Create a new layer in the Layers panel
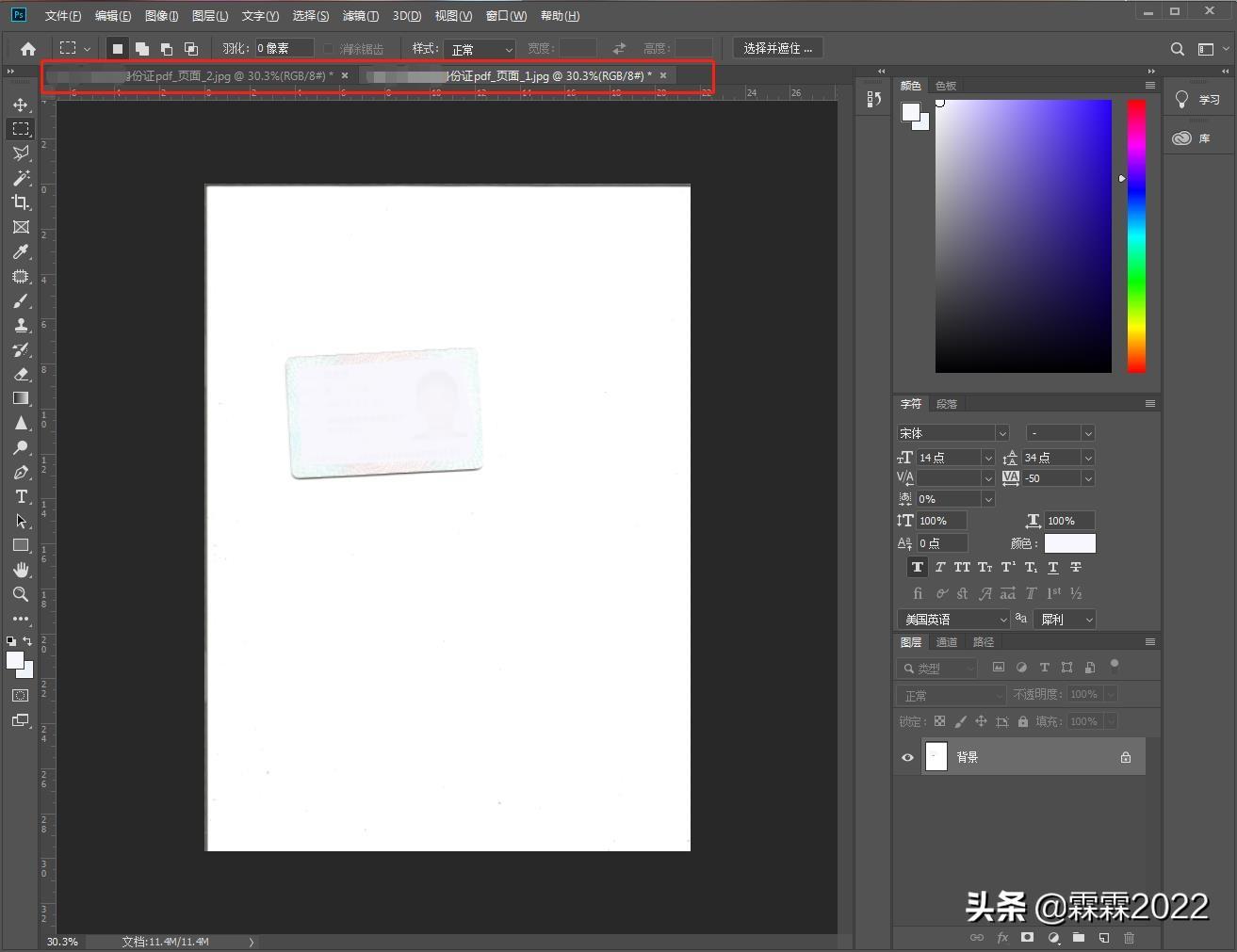Screen dimensions: 1237x952 tap(1104, 937)
